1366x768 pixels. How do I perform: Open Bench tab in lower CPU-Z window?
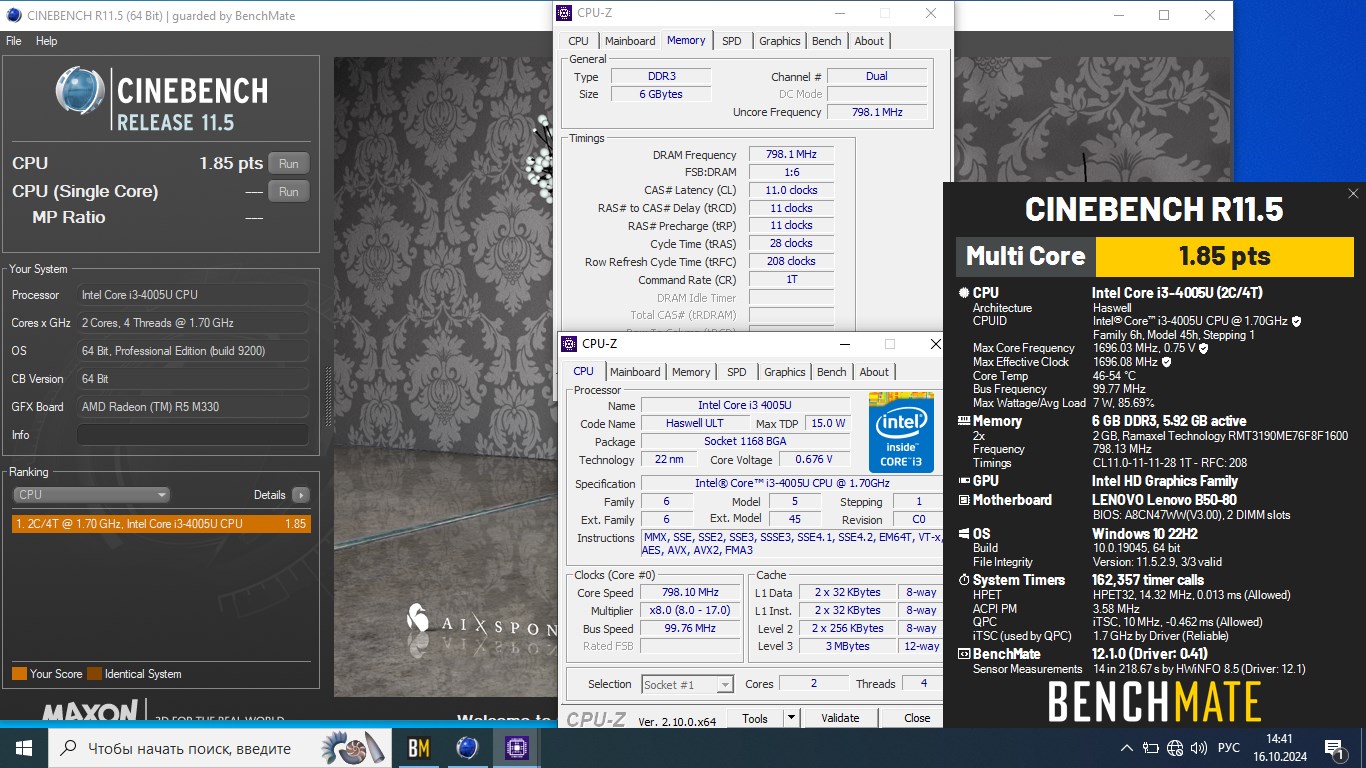(x=832, y=372)
